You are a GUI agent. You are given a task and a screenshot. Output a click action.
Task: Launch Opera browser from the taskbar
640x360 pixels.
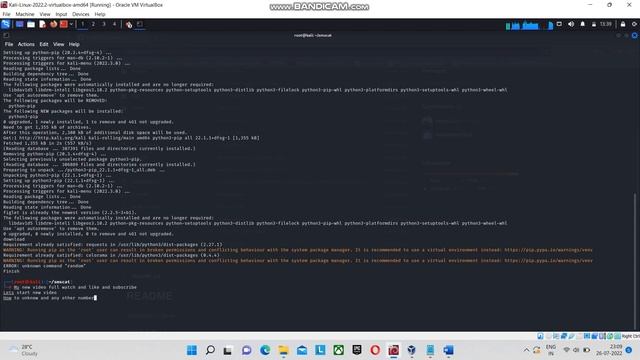point(375,350)
